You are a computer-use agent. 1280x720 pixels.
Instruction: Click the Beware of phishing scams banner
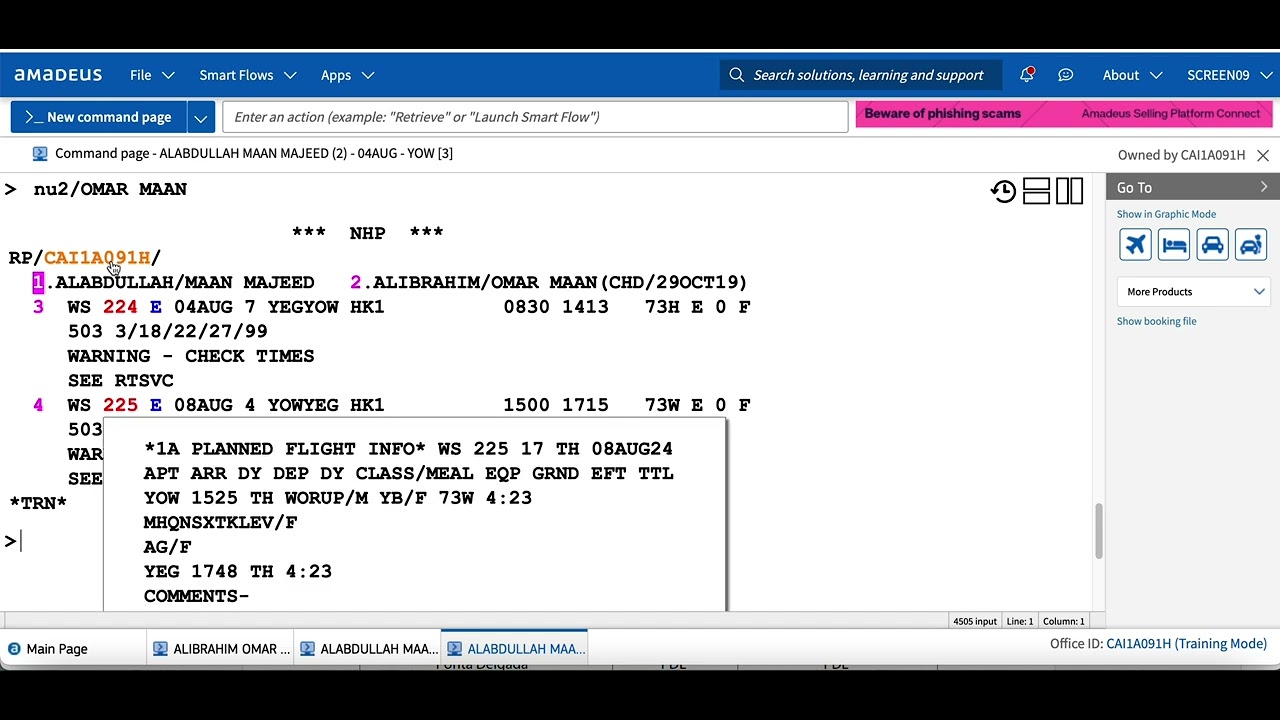tap(1064, 114)
